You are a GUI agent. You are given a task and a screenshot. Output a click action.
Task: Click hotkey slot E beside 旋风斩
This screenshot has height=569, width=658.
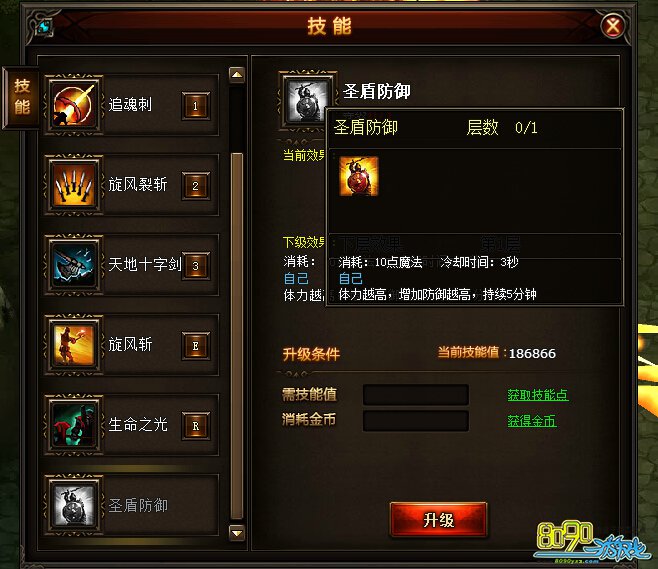coord(196,346)
